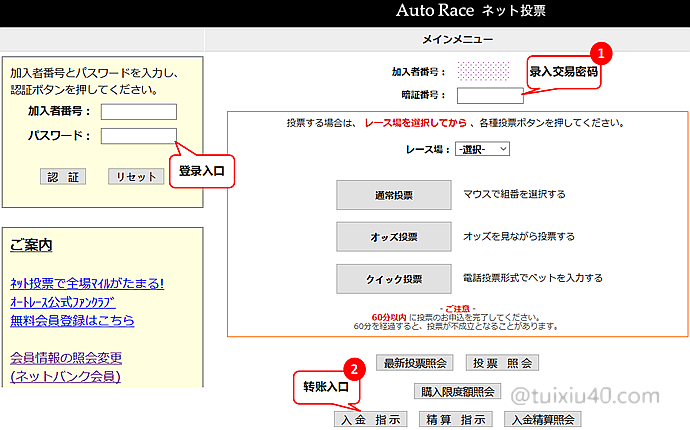Click the masked 加入者番号 value in main menu

tap(483, 71)
